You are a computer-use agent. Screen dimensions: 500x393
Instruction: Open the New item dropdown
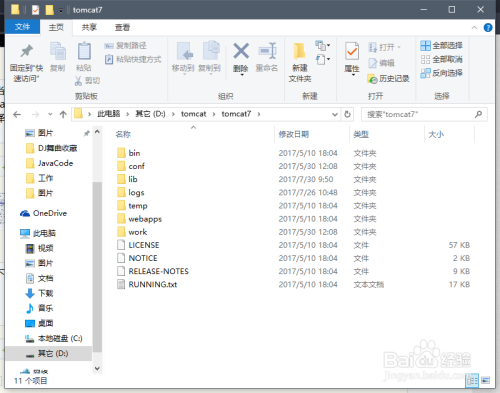(323, 45)
